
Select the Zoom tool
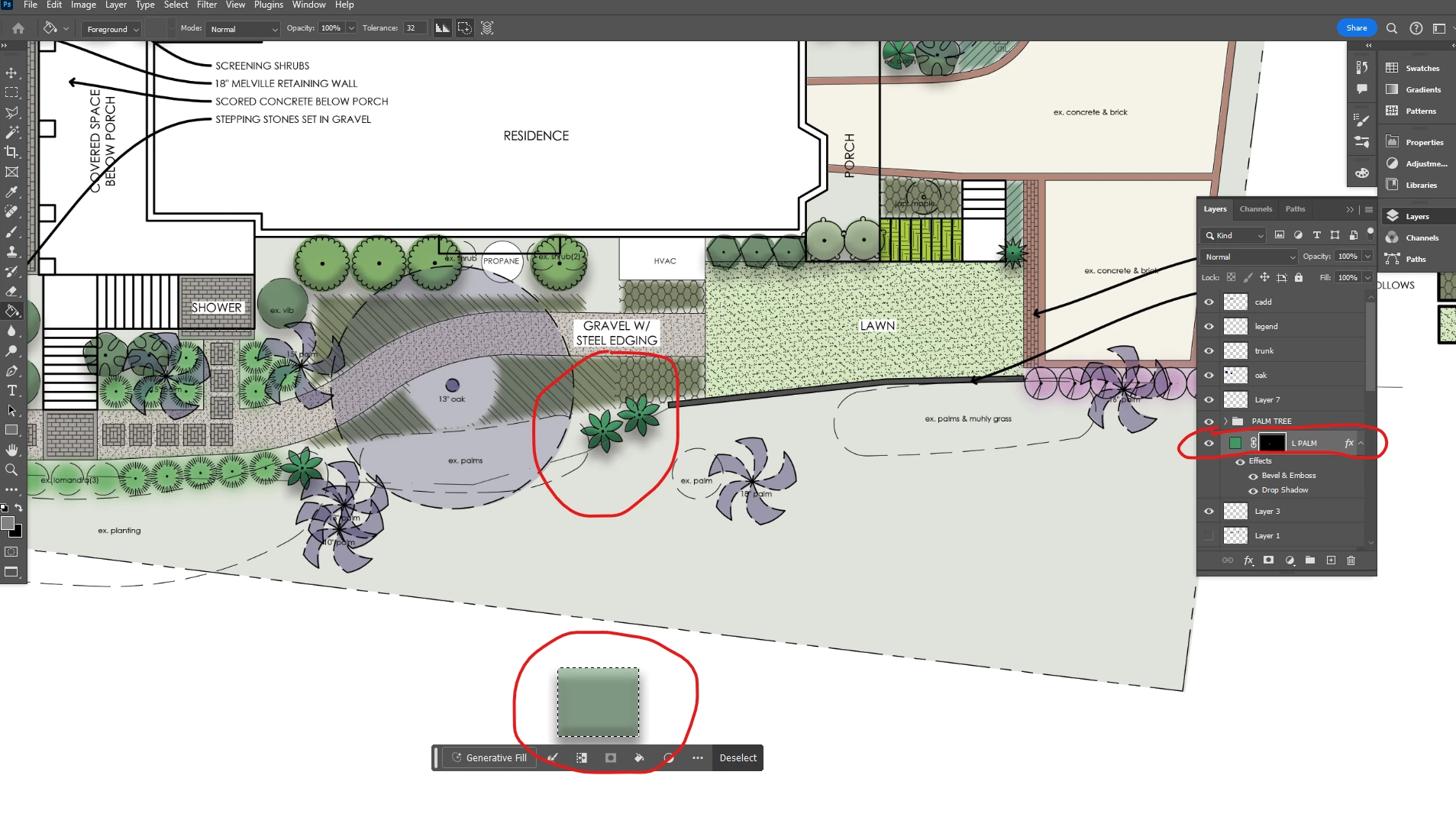11,470
